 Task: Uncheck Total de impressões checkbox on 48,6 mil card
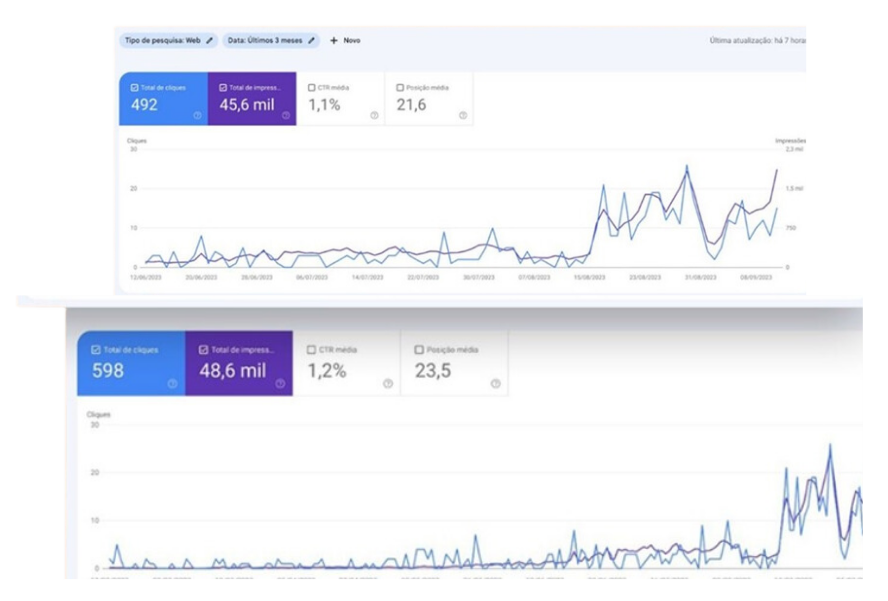[x=203, y=350]
